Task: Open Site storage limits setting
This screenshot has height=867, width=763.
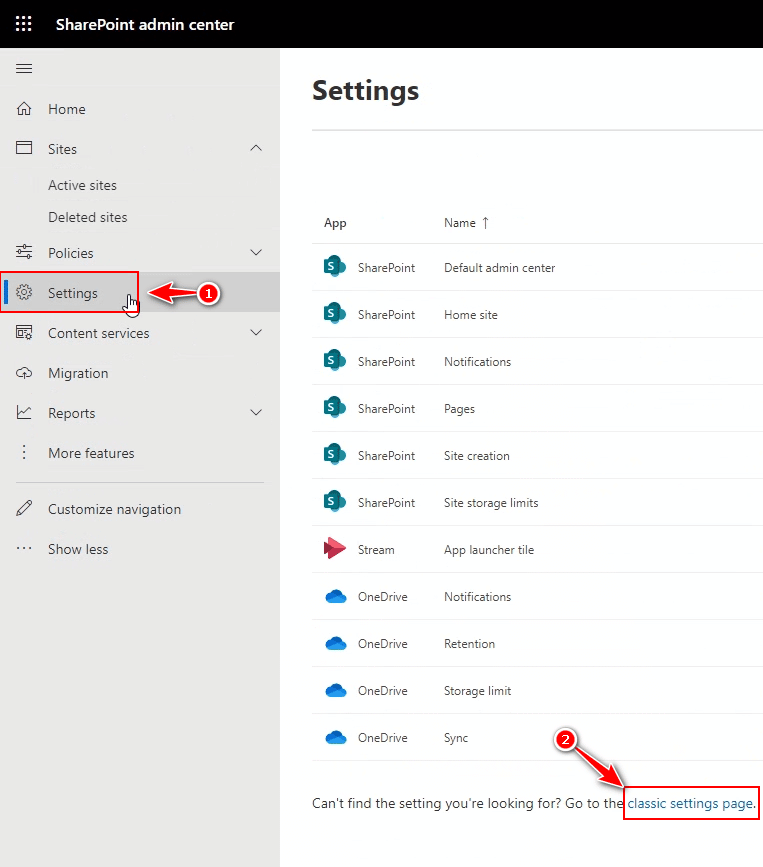Action: pos(491,503)
